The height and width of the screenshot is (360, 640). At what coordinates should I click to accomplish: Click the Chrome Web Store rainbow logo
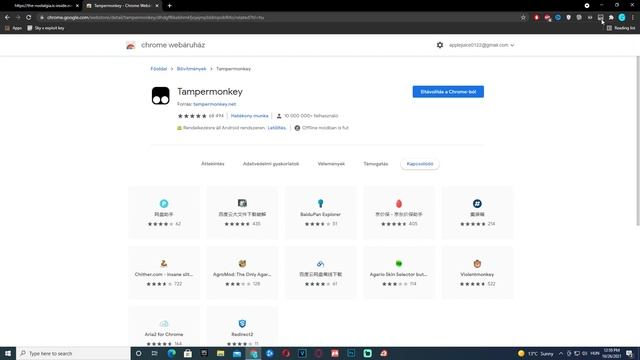pos(131,45)
